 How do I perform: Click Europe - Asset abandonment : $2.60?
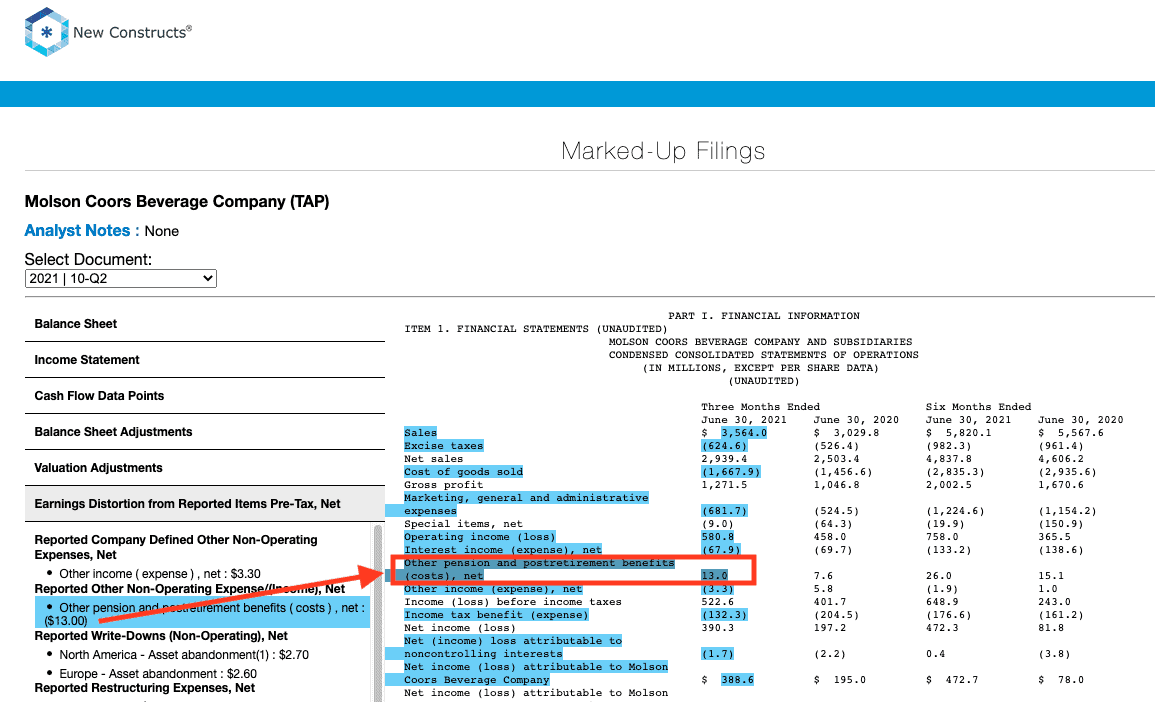tap(158, 674)
